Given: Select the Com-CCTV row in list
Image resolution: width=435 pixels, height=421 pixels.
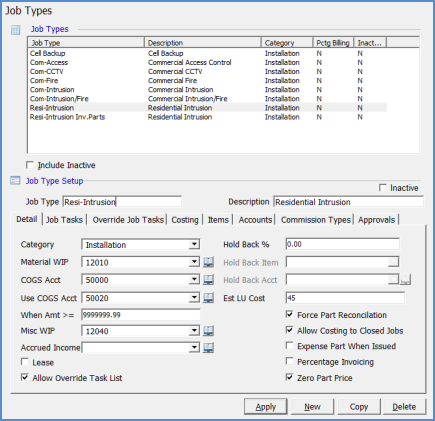Looking at the screenshot, I should pos(208,72).
